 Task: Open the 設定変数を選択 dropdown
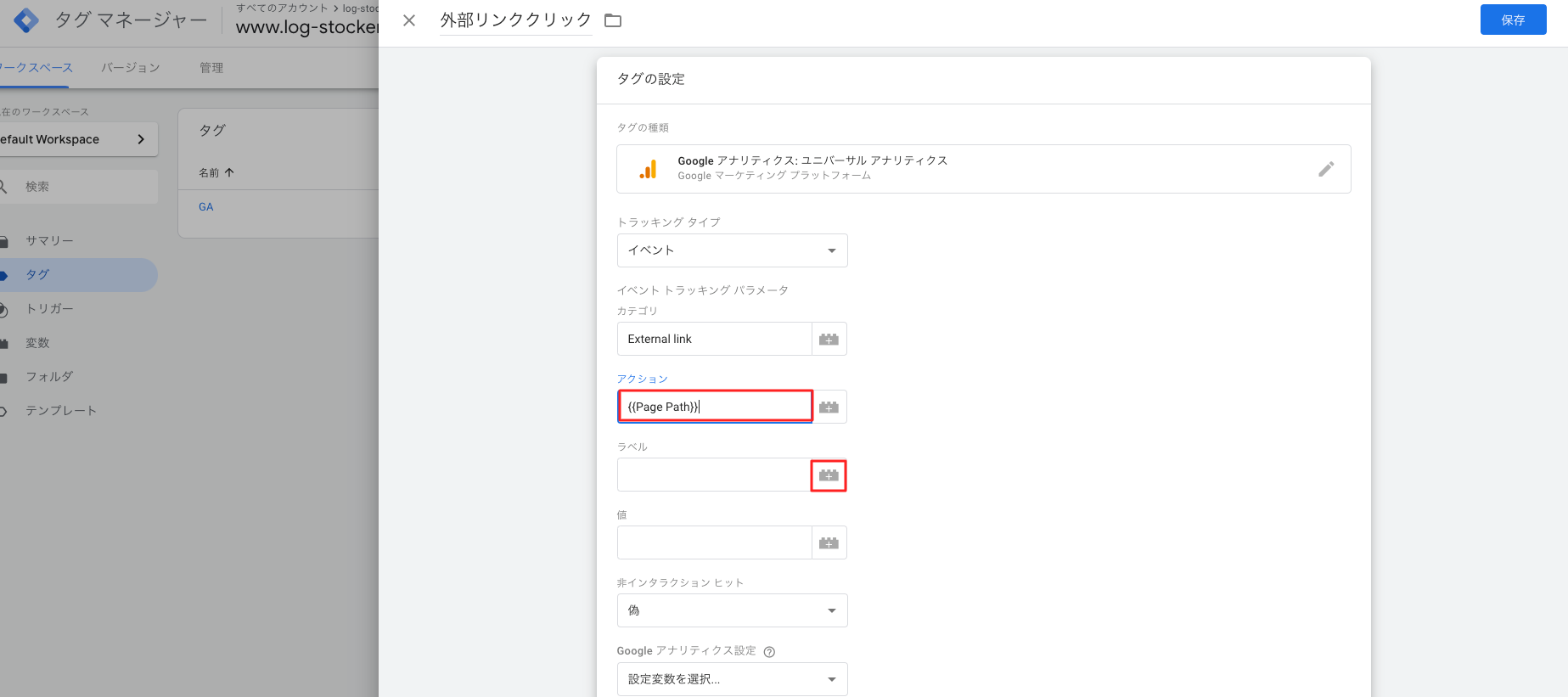(732, 679)
